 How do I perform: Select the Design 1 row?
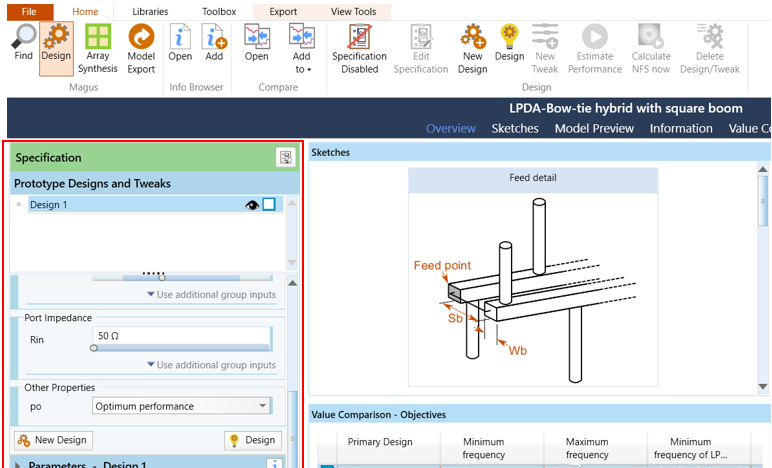pyautogui.click(x=155, y=204)
